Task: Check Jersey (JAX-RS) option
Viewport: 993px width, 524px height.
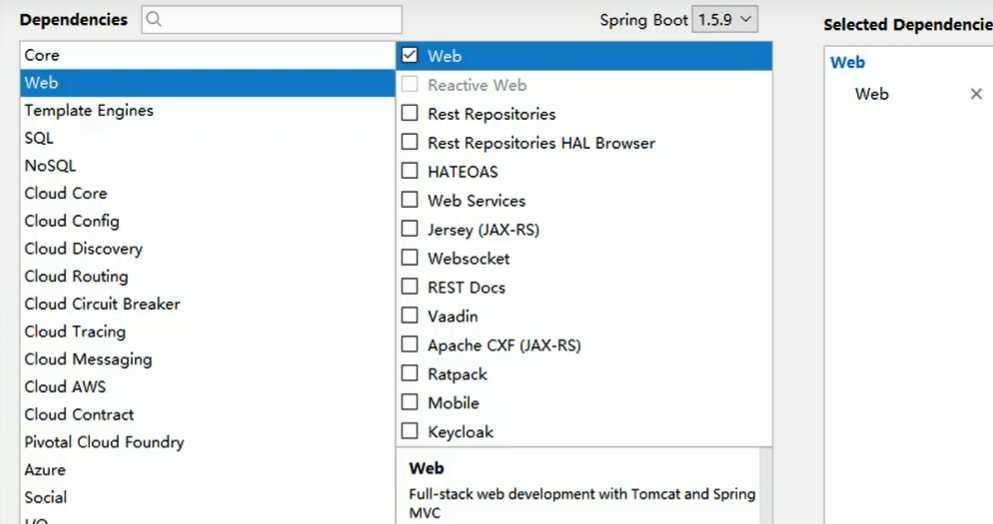Action: (x=410, y=229)
